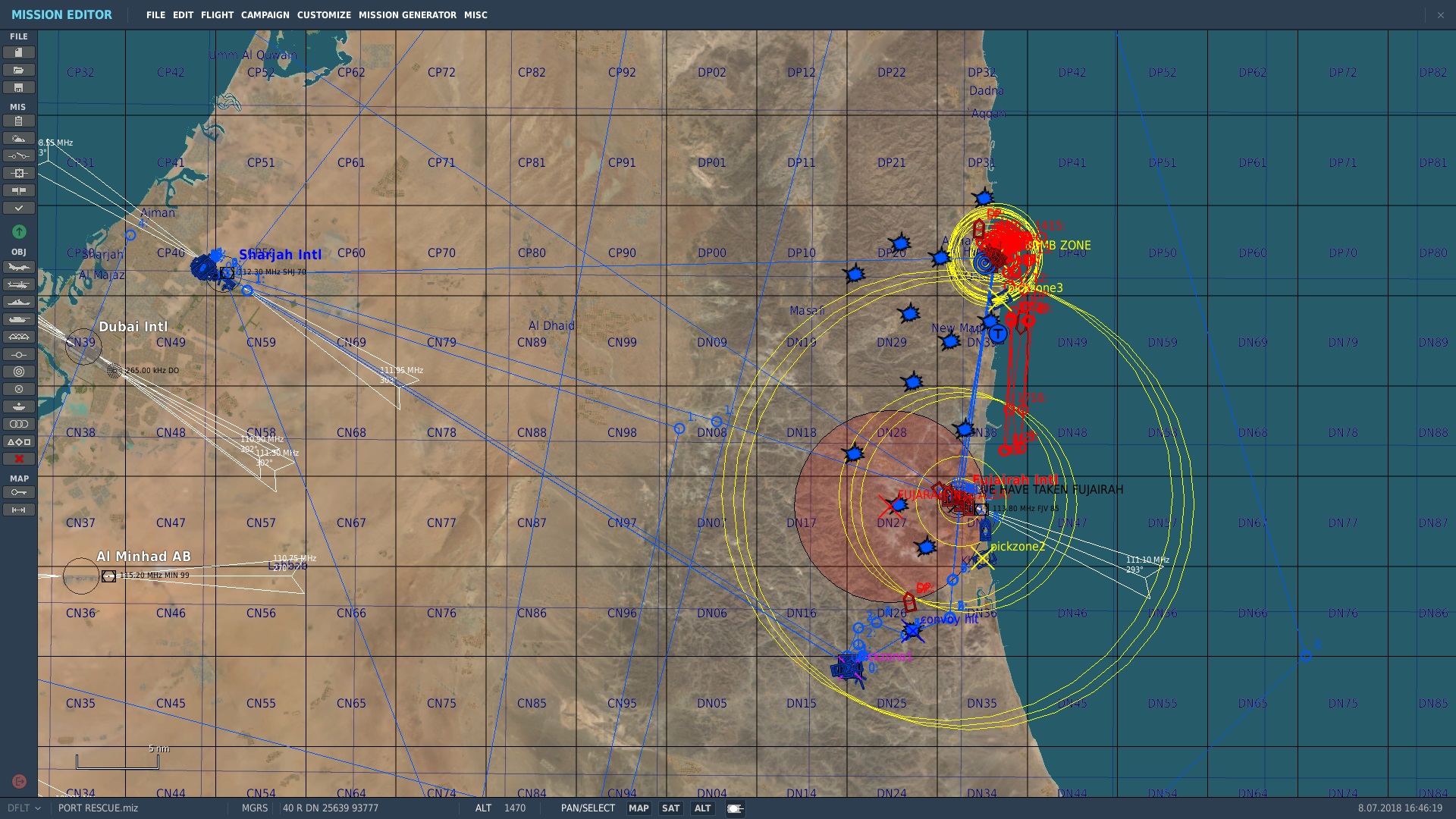Click the red X delete object icon

point(19,459)
